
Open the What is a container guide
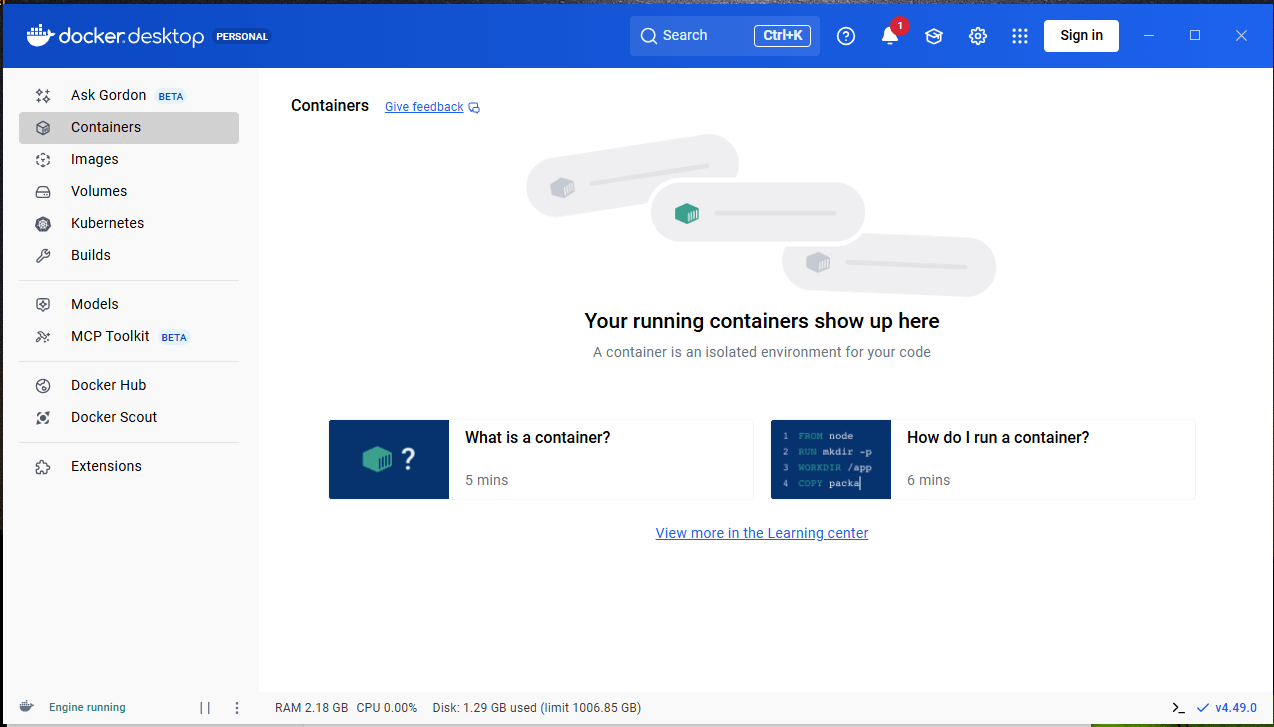tap(540, 459)
